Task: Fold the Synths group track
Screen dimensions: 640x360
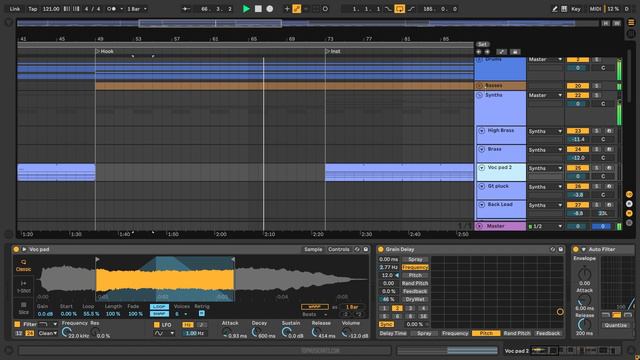Action: coord(480,95)
